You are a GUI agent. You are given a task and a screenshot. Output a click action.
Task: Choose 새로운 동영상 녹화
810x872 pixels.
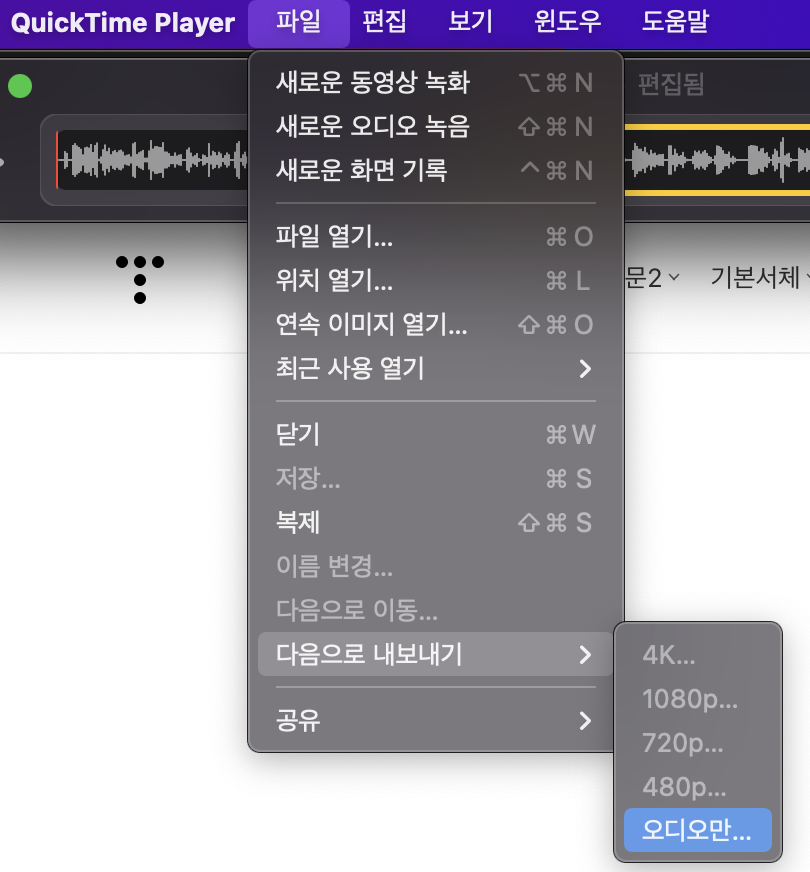click(x=435, y=83)
